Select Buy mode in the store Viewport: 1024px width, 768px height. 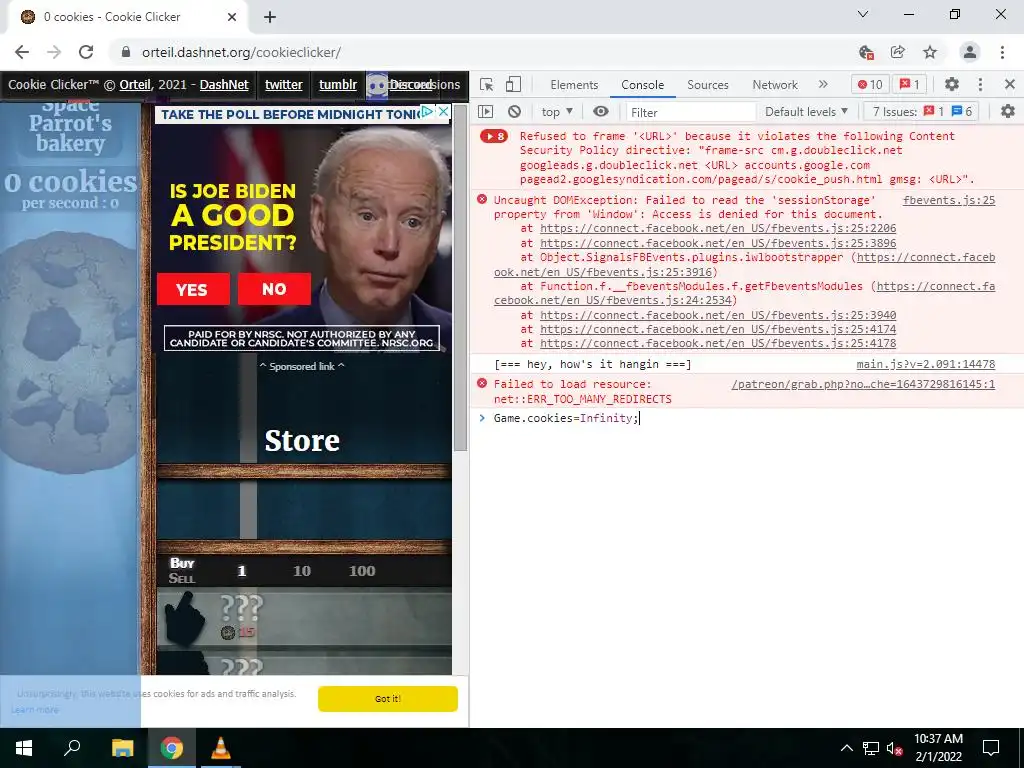182,563
